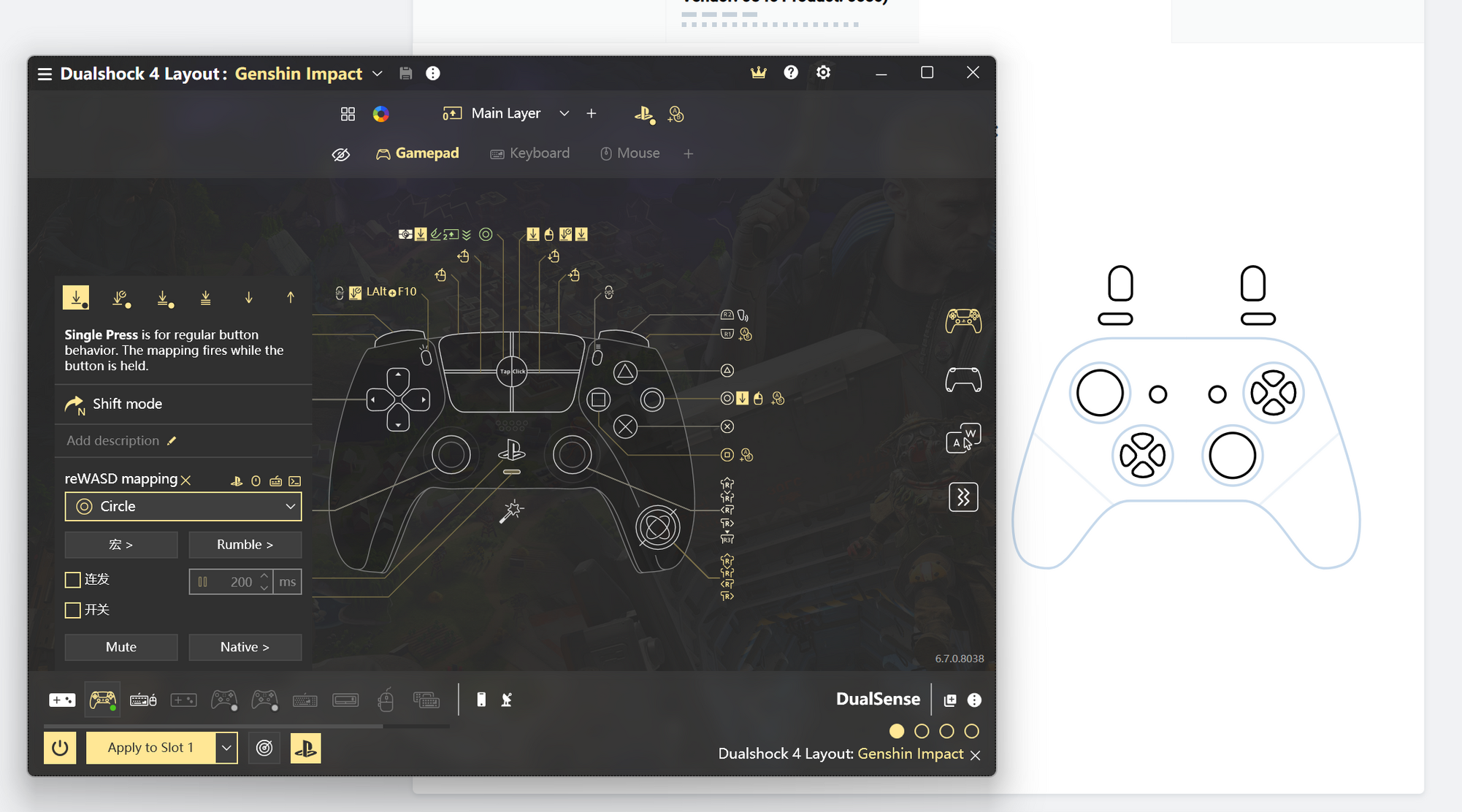Select the first filled slot radio circle
1462x812 pixels.
897,731
